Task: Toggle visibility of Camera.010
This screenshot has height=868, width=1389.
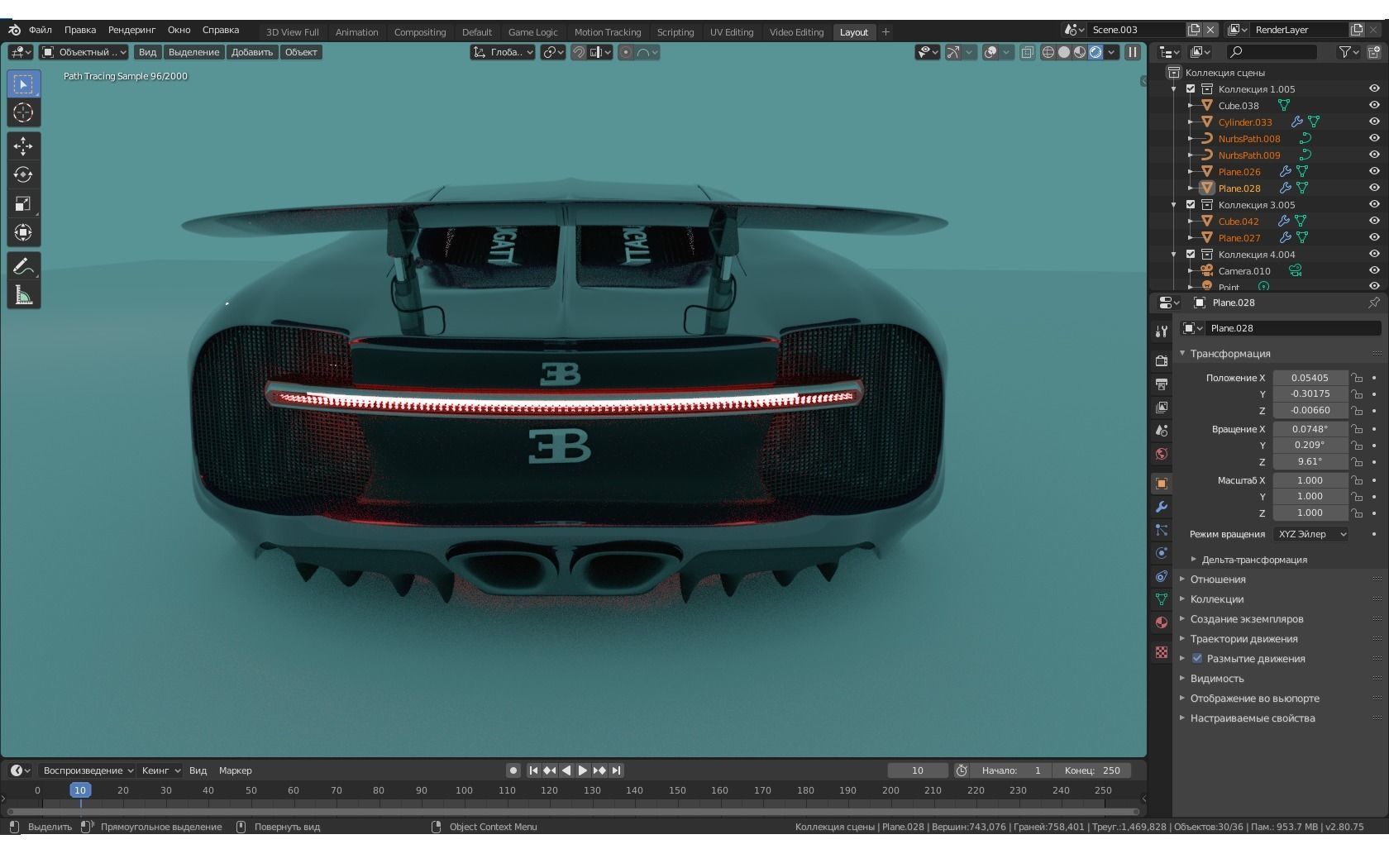Action: (x=1373, y=270)
